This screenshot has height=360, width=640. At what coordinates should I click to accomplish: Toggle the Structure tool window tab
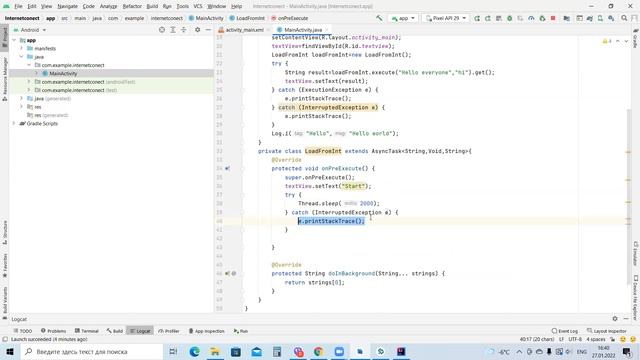click(4, 232)
